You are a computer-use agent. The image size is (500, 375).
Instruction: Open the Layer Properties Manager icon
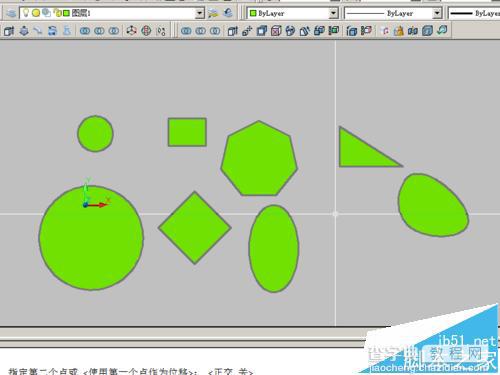point(11,13)
